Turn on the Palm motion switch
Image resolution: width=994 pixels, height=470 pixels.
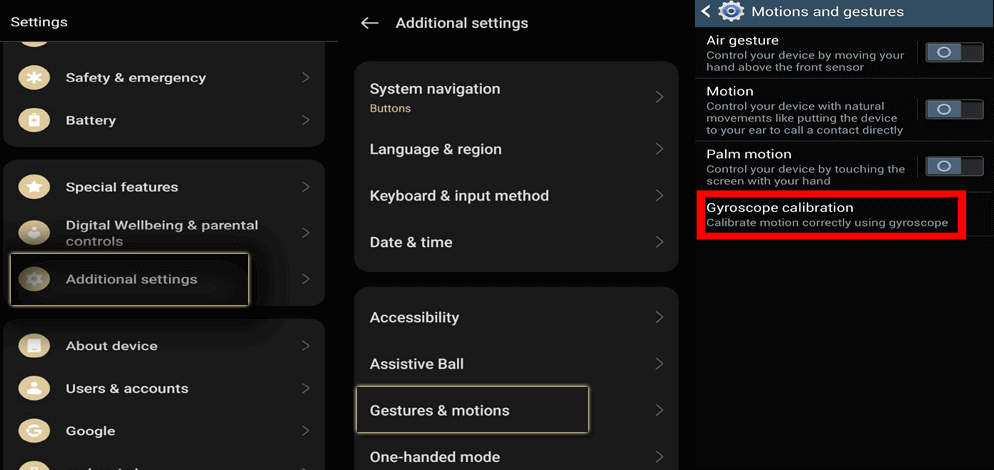coord(954,166)
